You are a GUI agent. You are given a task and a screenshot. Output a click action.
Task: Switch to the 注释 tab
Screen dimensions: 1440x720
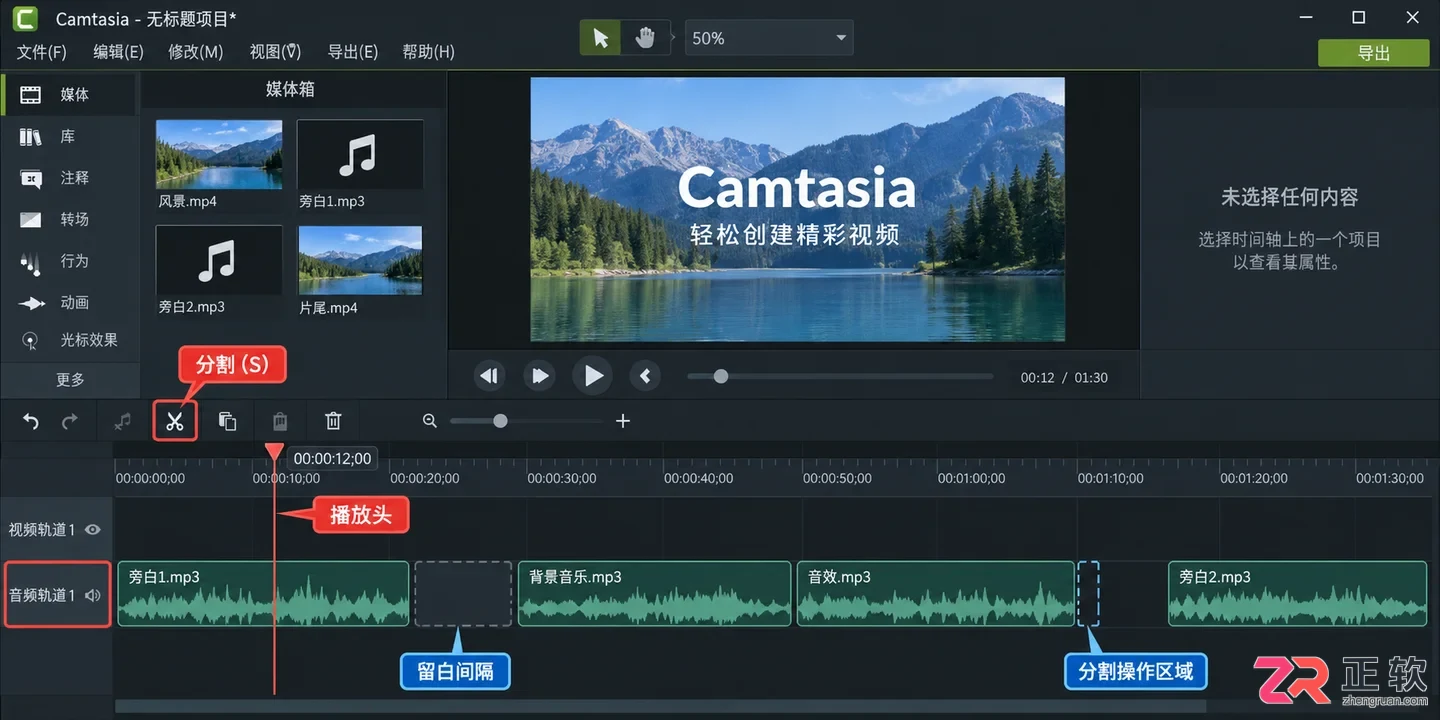coord(70,178)
